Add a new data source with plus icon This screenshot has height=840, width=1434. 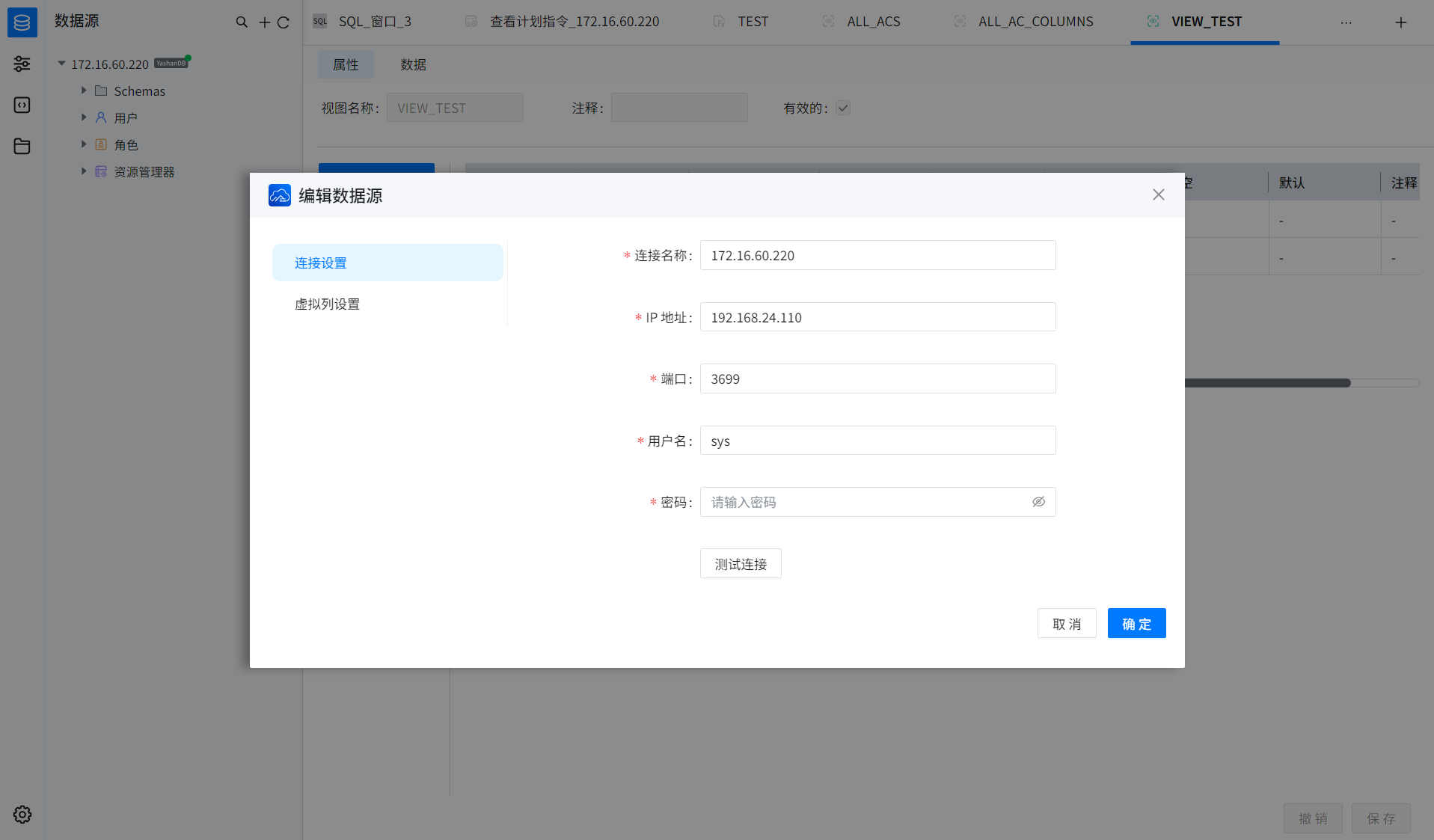click(x=265, y=22)
